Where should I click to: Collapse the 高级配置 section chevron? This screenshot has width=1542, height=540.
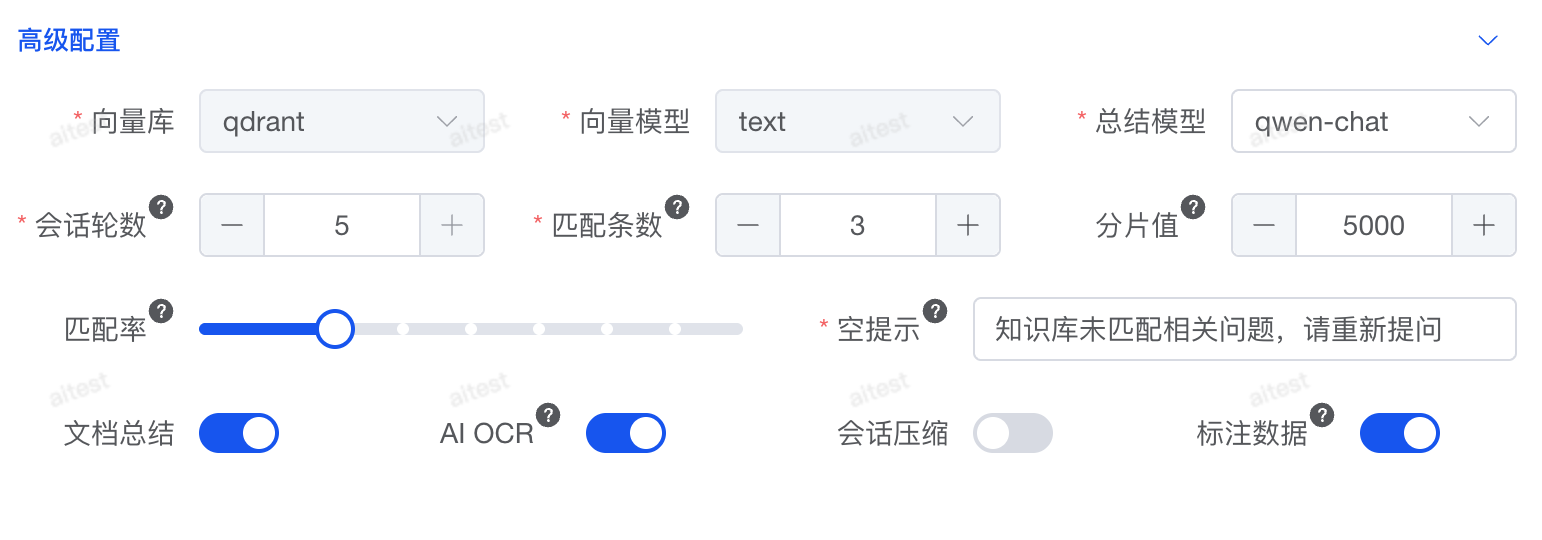pyautogui.click(x=1488, y=41)
